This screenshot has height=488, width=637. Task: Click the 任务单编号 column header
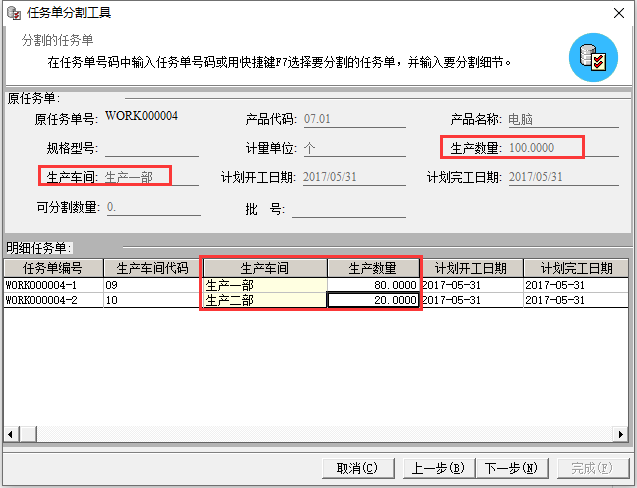tap(52, 268)
